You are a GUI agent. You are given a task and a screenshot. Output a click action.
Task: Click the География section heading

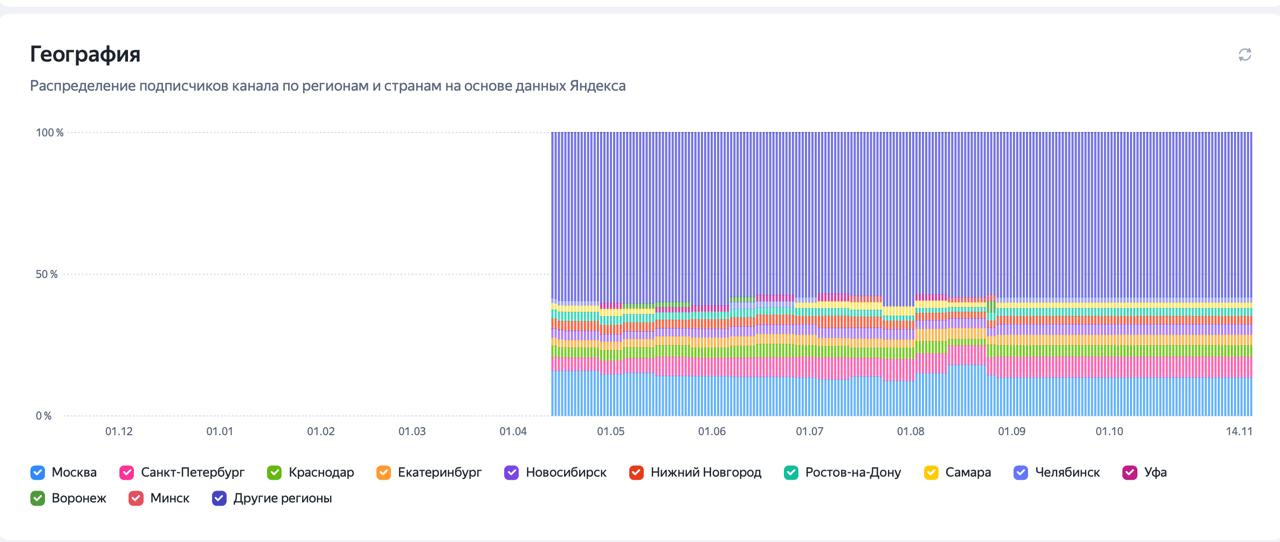click(x=85, y=54)
